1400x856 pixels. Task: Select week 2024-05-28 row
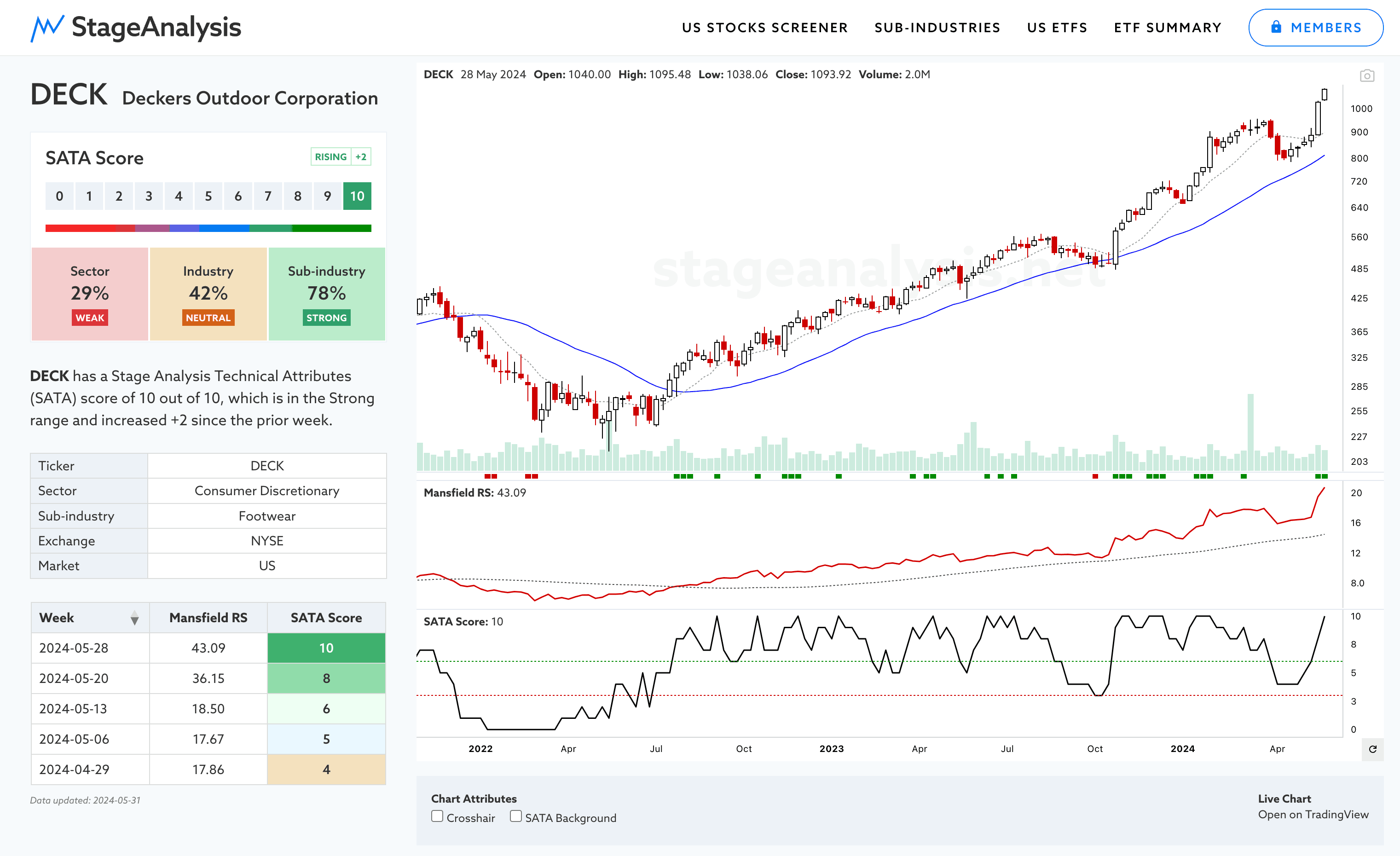[208, 648]
